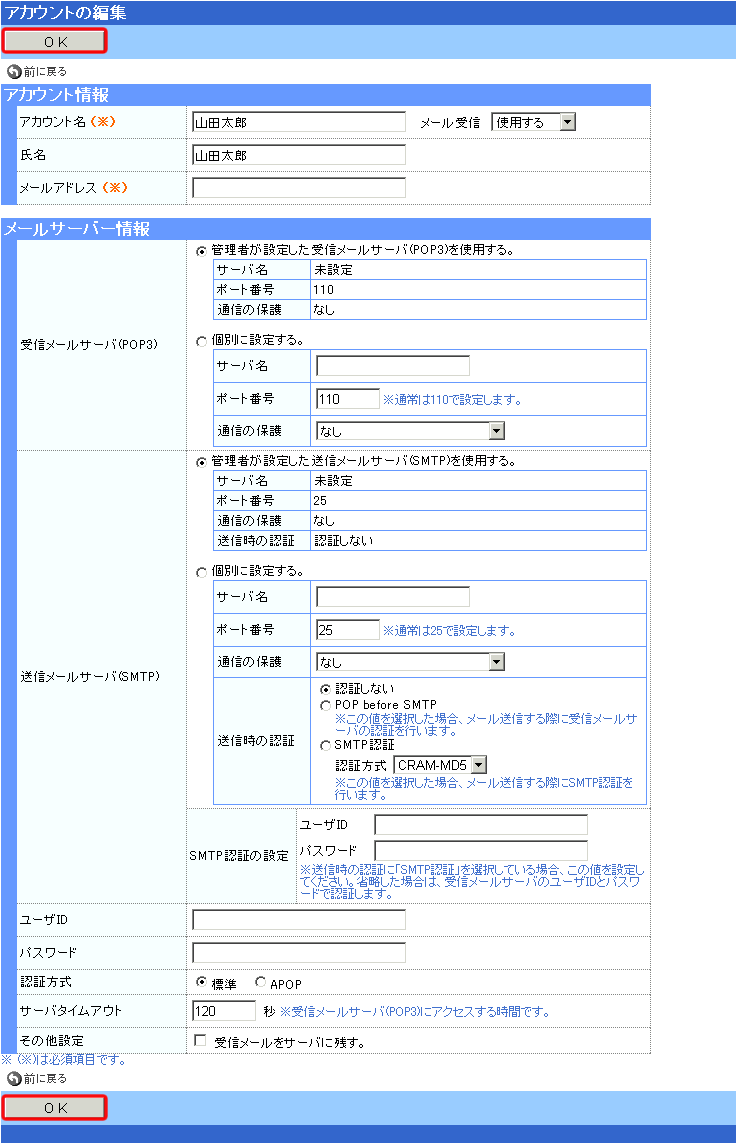Screen dimensions: 737x1144
Task: Click the bottom back arrow icon 前に戻る
Action: tap(14, 1078)
